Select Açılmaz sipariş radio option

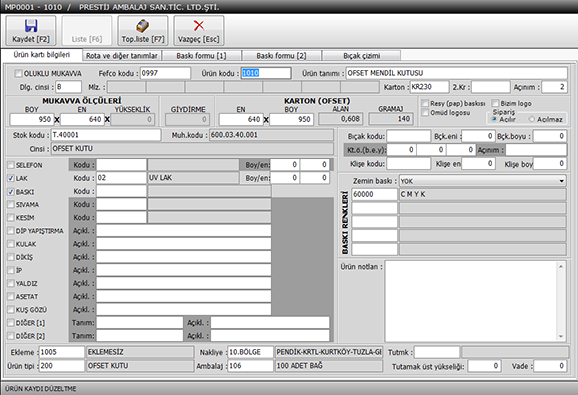coord(532,119)
